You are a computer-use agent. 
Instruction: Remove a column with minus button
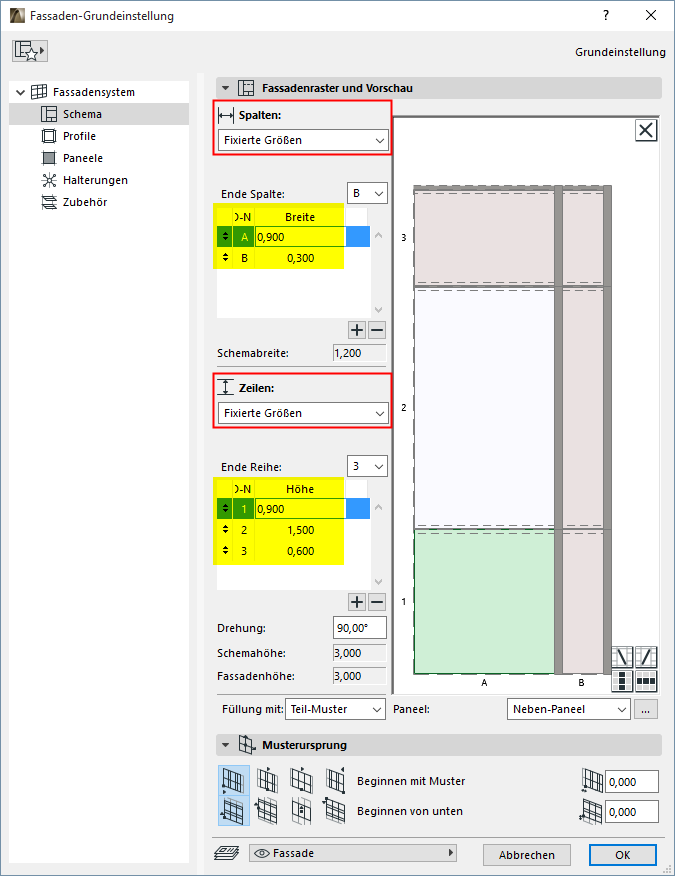[x=377, y=330]
